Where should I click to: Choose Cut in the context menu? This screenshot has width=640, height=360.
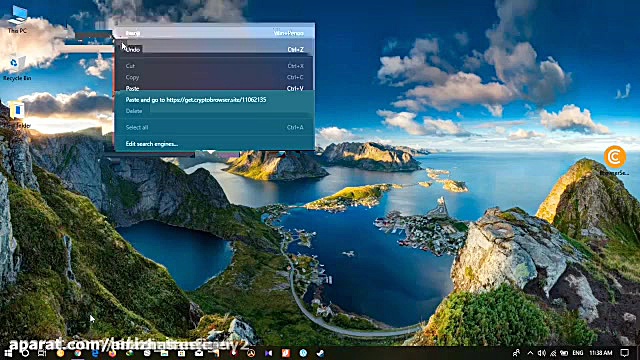pyautogui.click(x=215, y=66)
